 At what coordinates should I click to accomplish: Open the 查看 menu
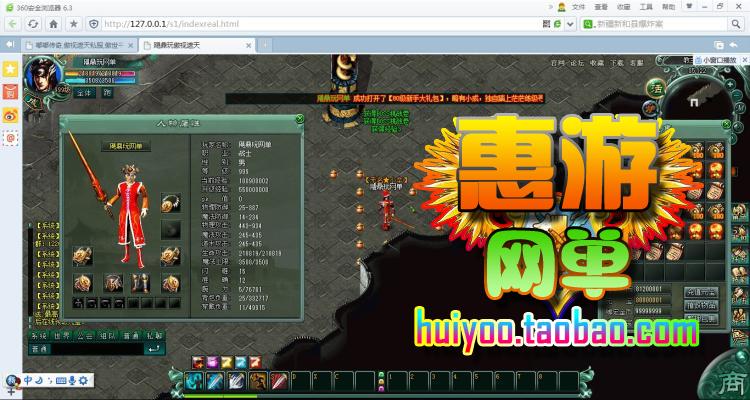click(601, 7)
